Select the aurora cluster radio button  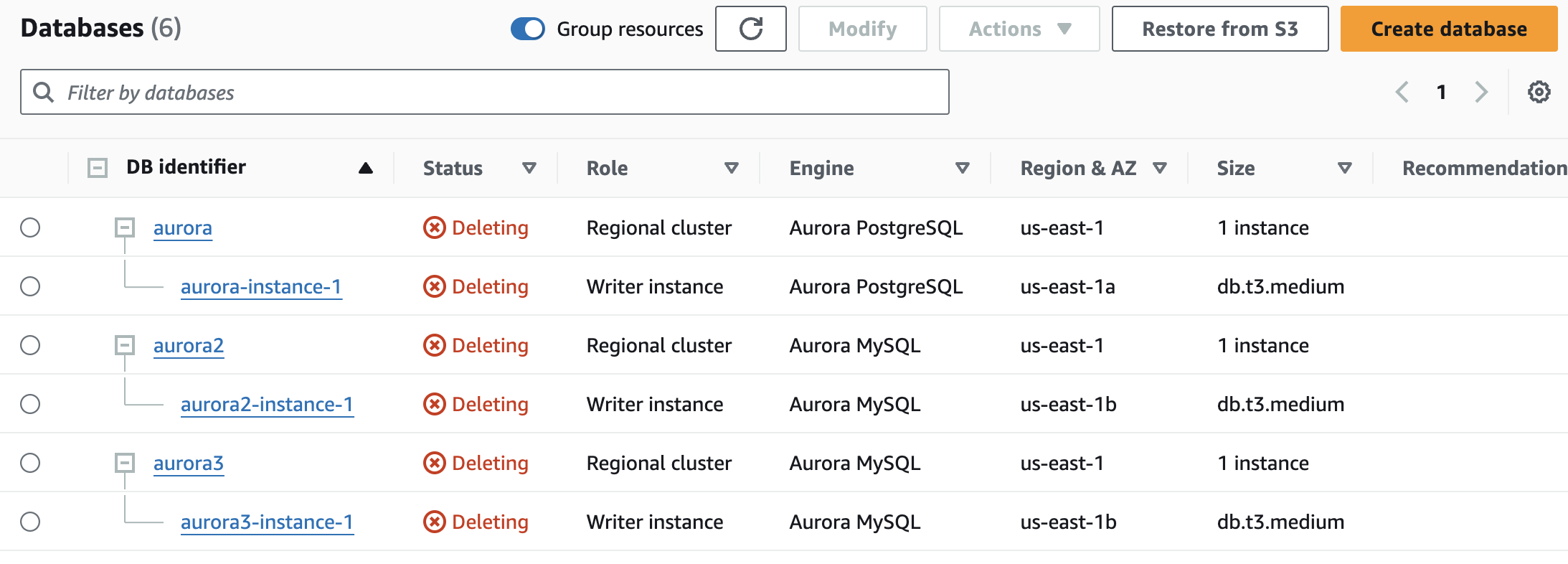[30, 227]
